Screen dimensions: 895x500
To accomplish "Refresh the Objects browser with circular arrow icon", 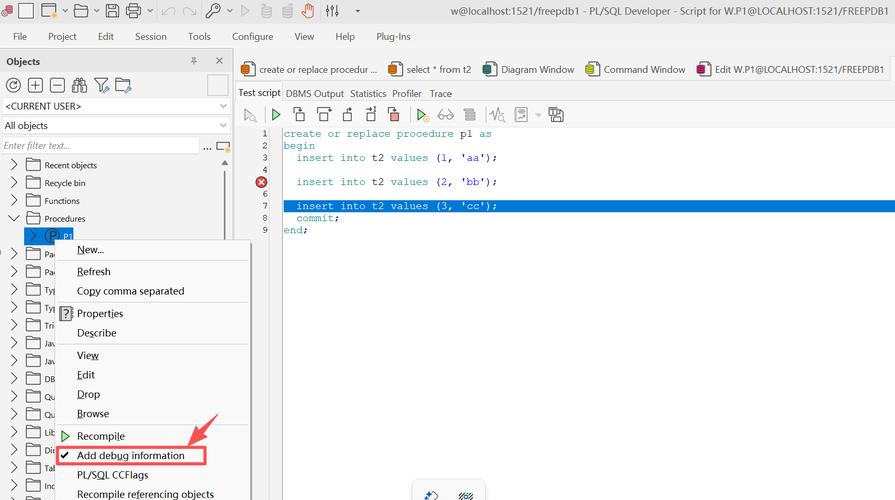I will (13, 85).
